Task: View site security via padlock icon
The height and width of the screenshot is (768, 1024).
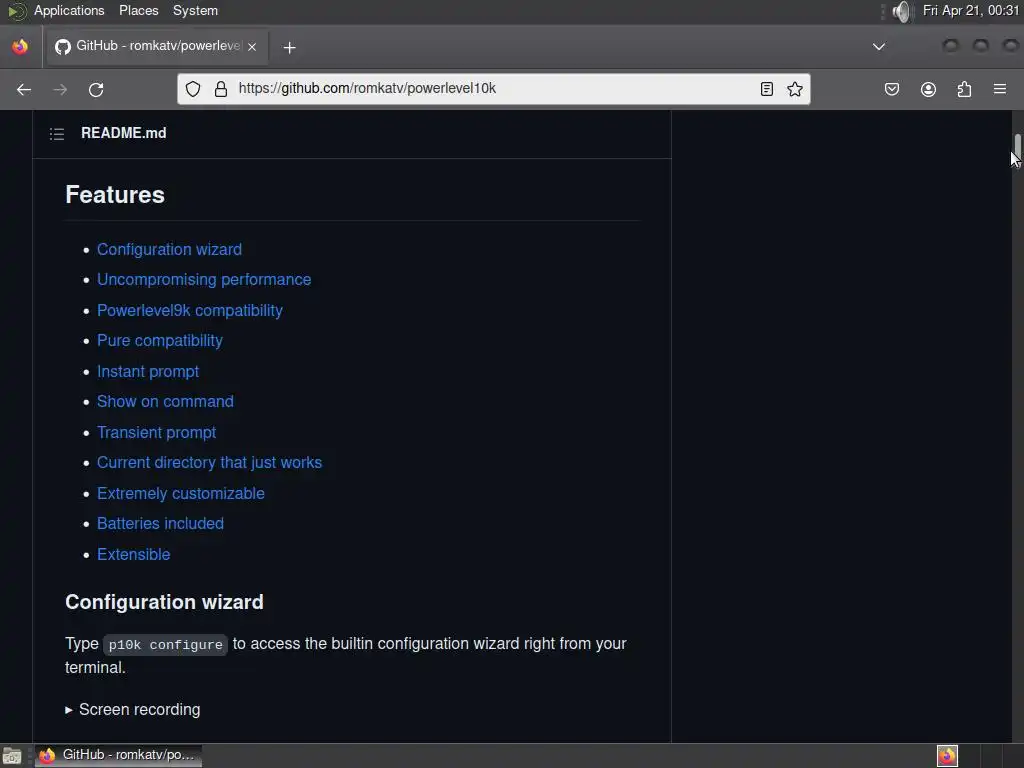Action: [x=221, y=89]
